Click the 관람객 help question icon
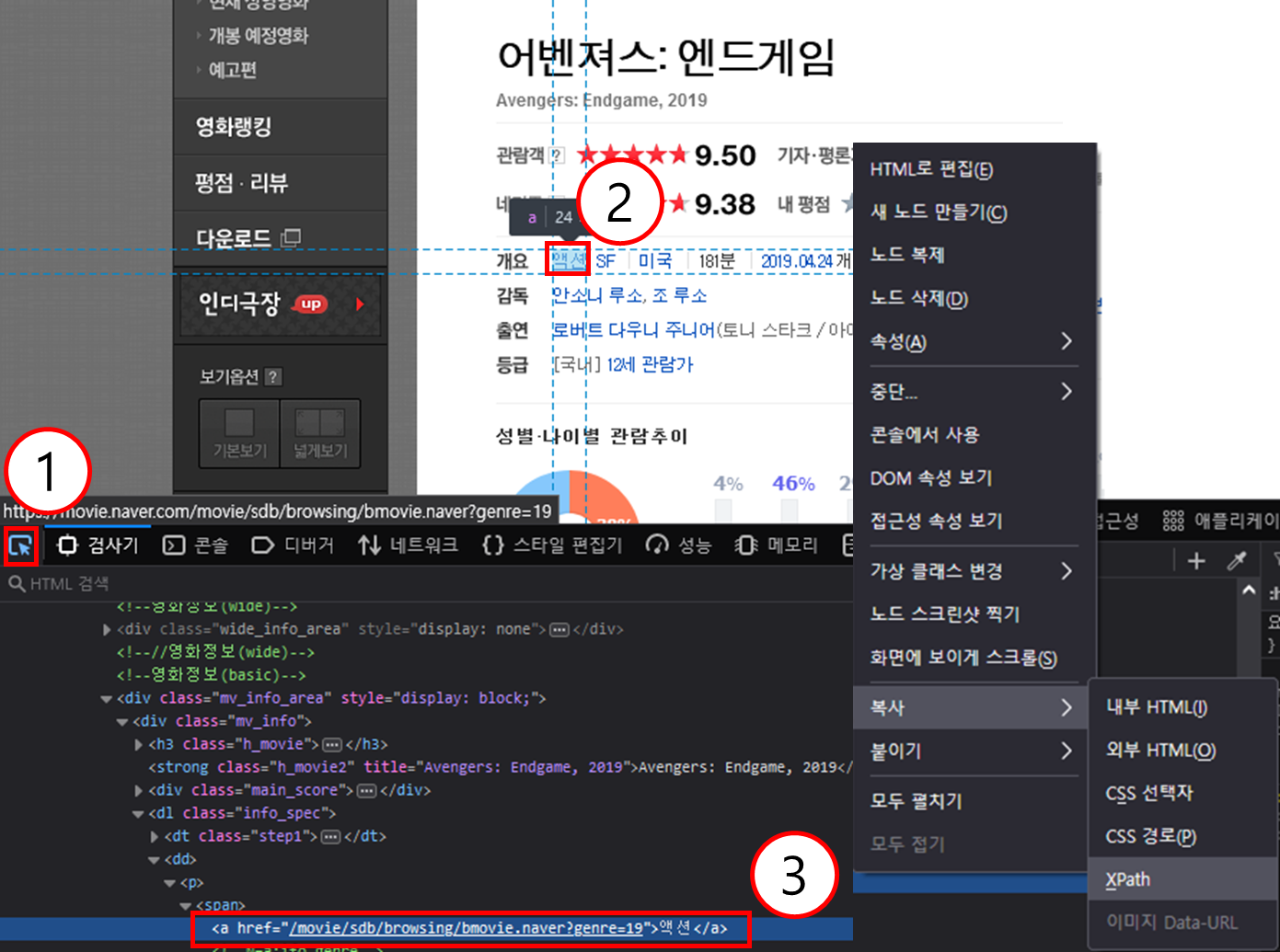This screenshot has height=952, width=1280. tap(557, 155)
